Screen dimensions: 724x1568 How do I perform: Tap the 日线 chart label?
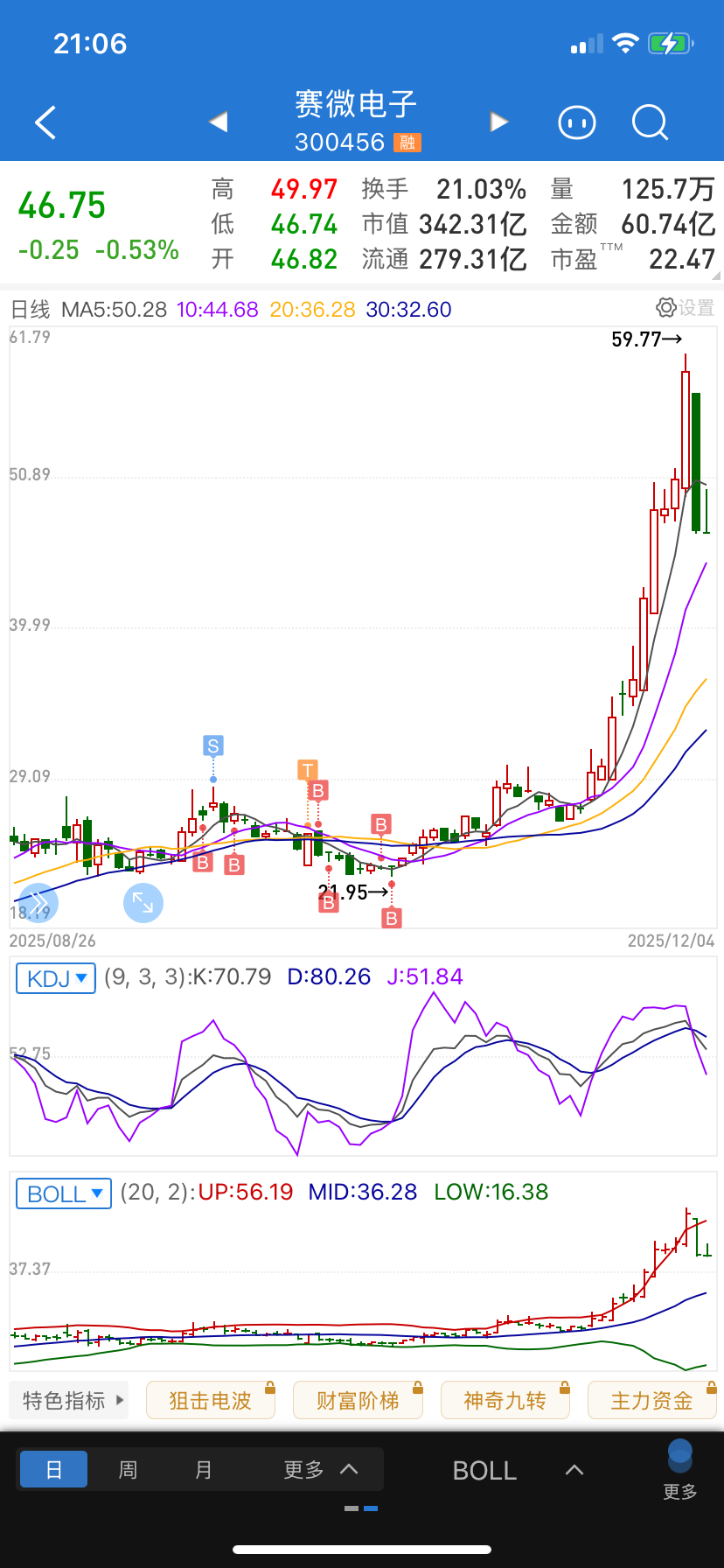click(31, 309)
